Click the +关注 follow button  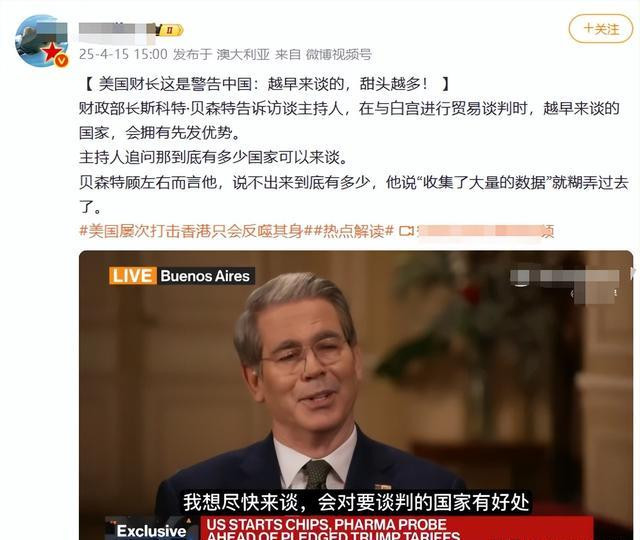click(601, 29)
